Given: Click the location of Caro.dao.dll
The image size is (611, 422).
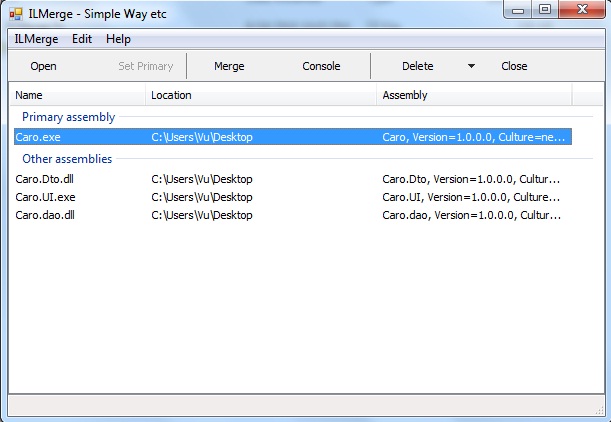Looking at the screenshot, I should point(202,215).
